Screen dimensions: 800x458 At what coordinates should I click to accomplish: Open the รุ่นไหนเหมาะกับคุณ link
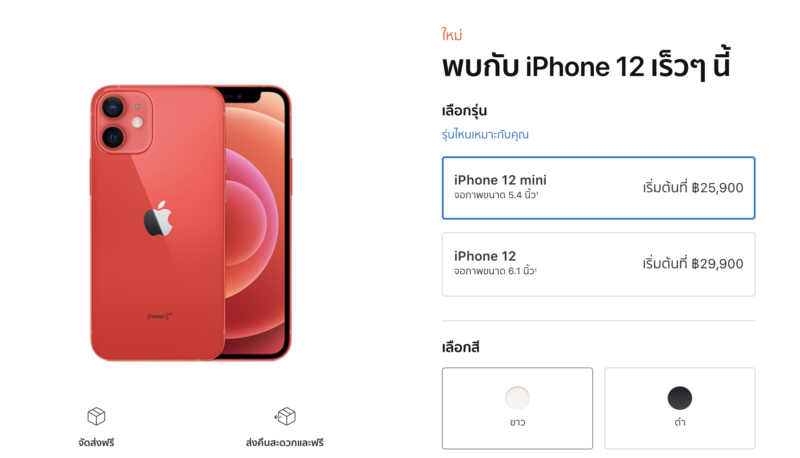[485, 135]
